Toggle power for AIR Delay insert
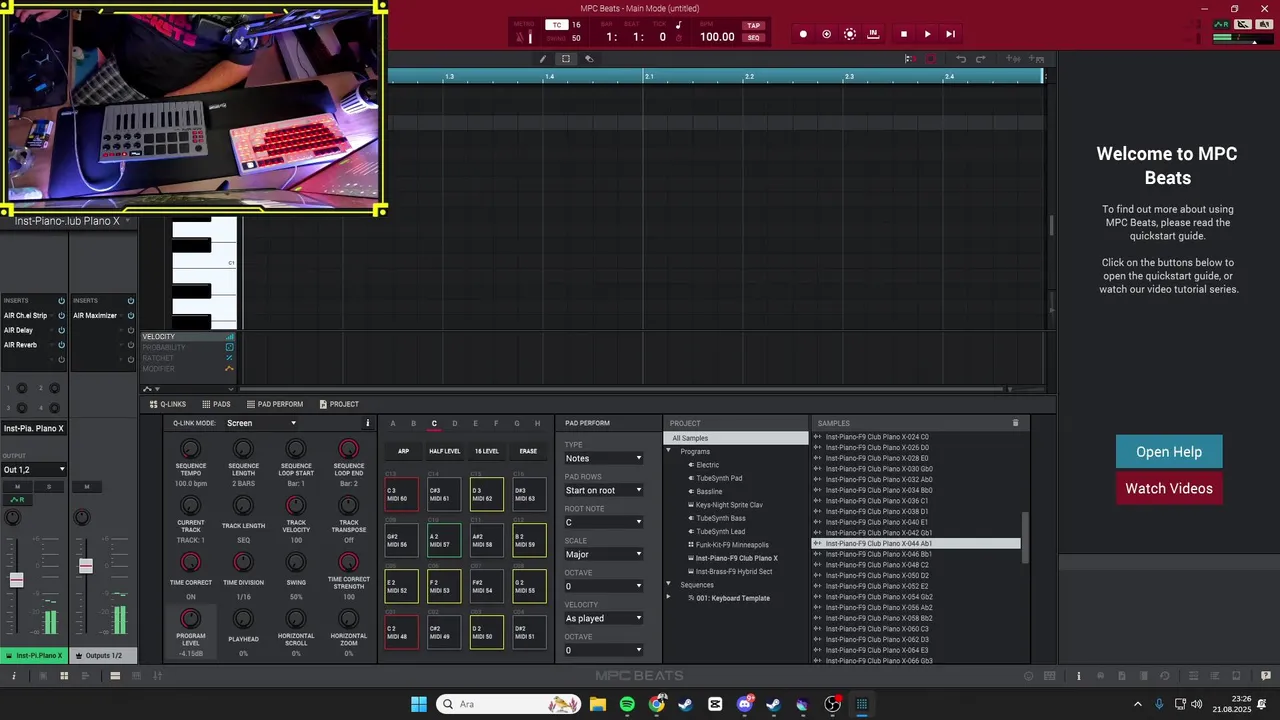1280x720 pixels. 61,330
